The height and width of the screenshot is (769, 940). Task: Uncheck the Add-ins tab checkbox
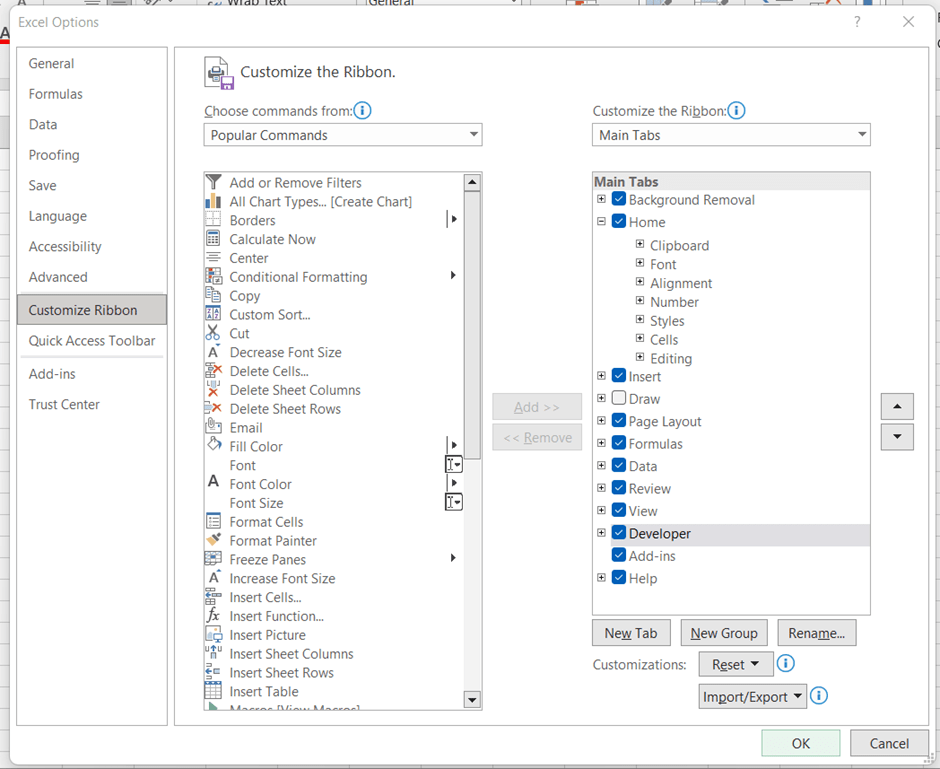tap(619, 555)
